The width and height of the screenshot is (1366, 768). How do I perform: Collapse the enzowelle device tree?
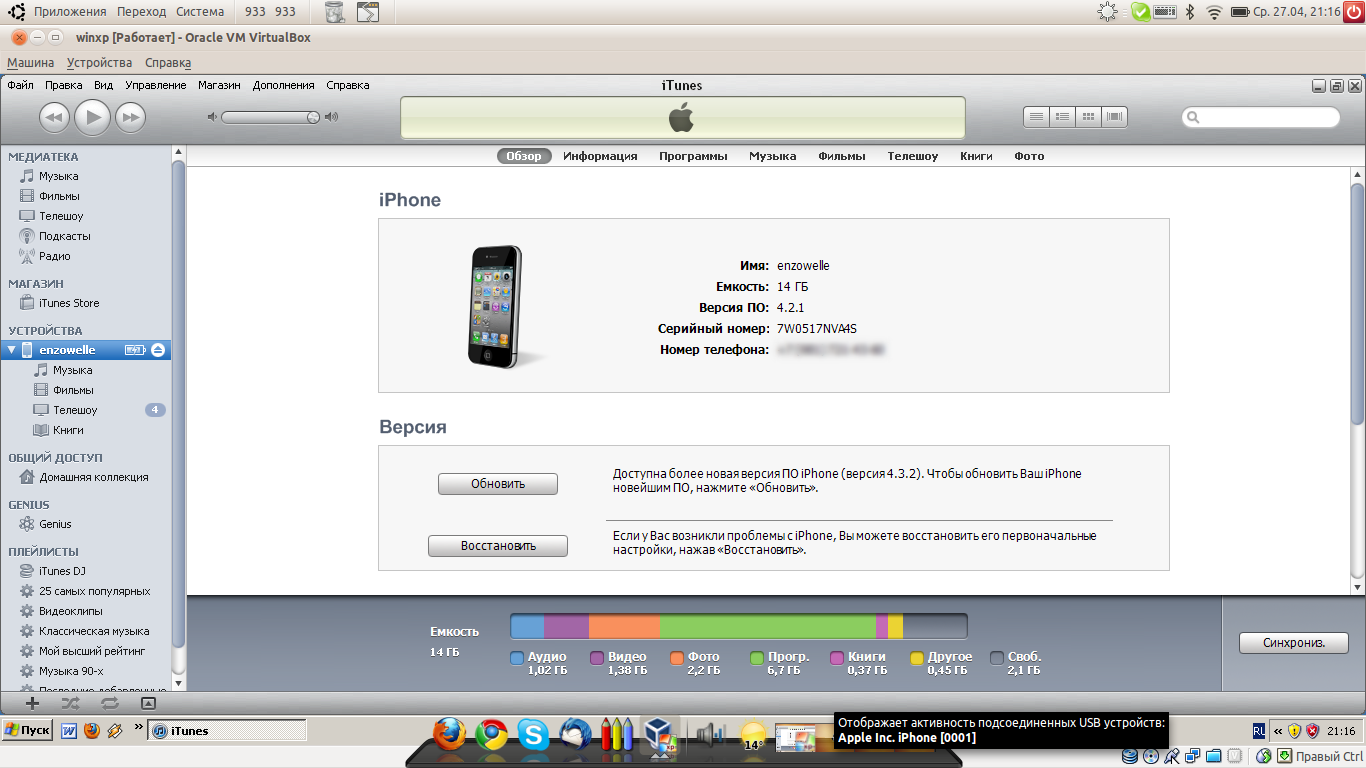tap(11, 350)
